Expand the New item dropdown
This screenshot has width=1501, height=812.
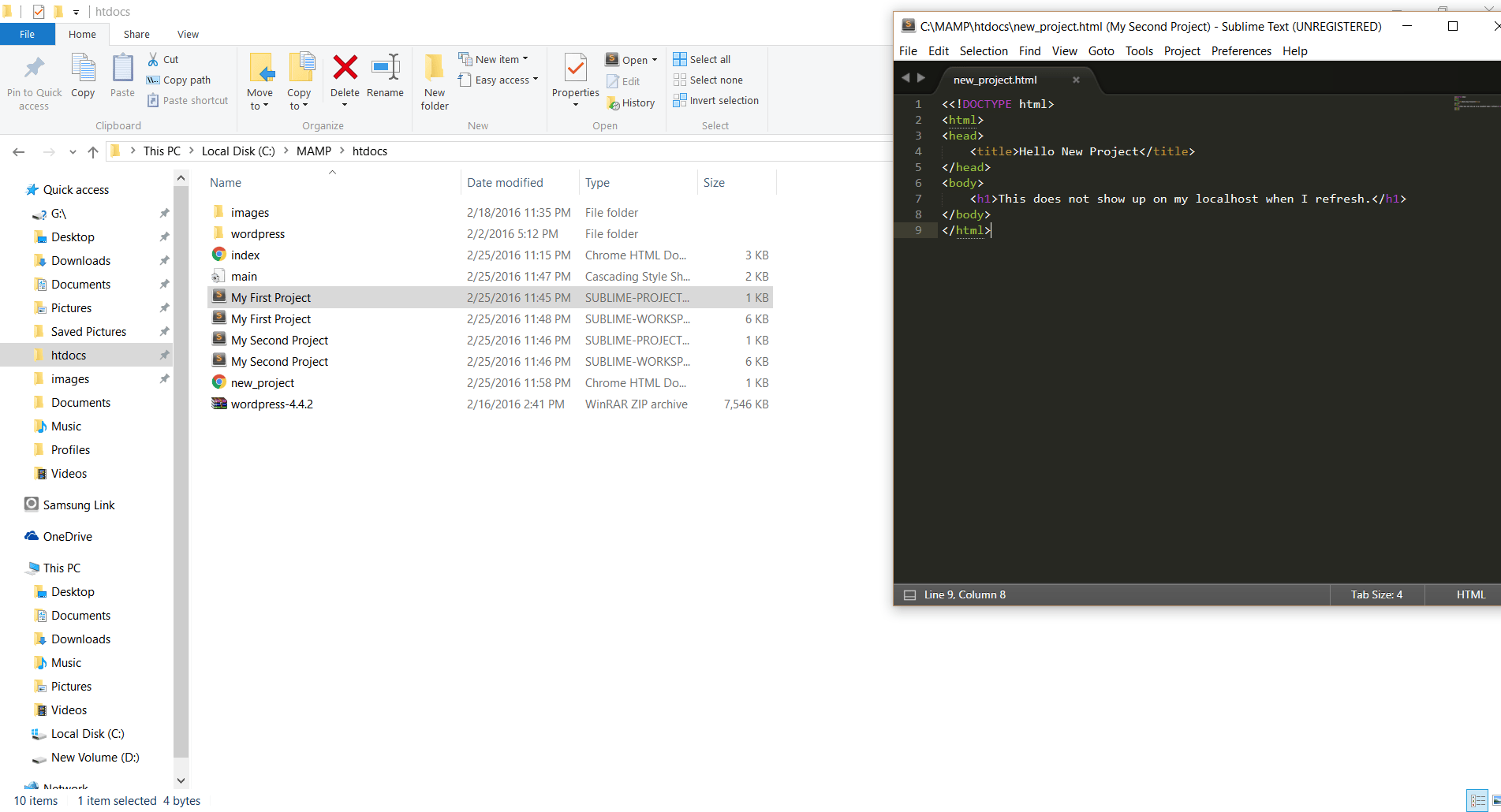[x=525, y=59]
